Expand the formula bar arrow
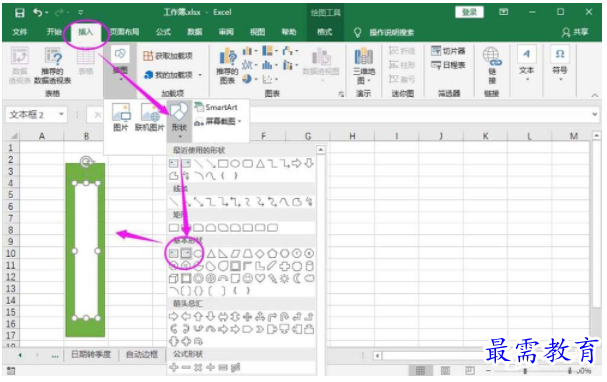The width and height of the screenshot is (607, 382). pyautogui.click(x=595, y=114)
